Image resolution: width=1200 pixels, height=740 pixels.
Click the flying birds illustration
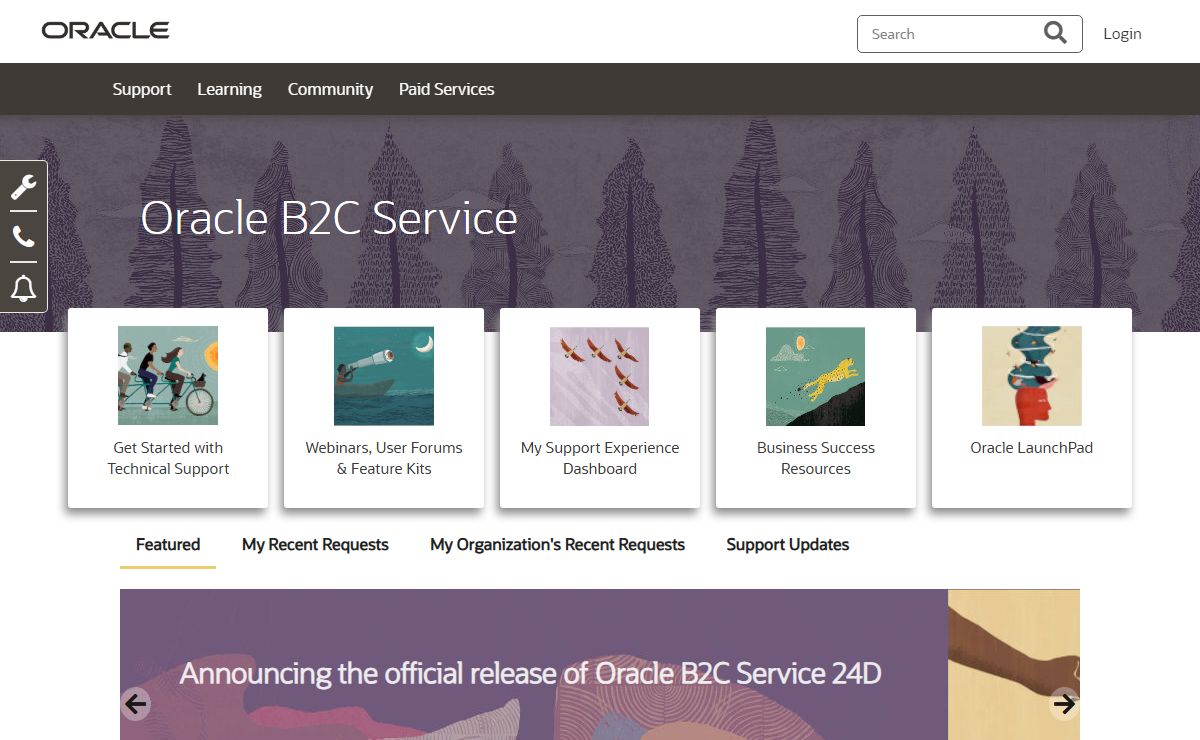tap(600, 376)
